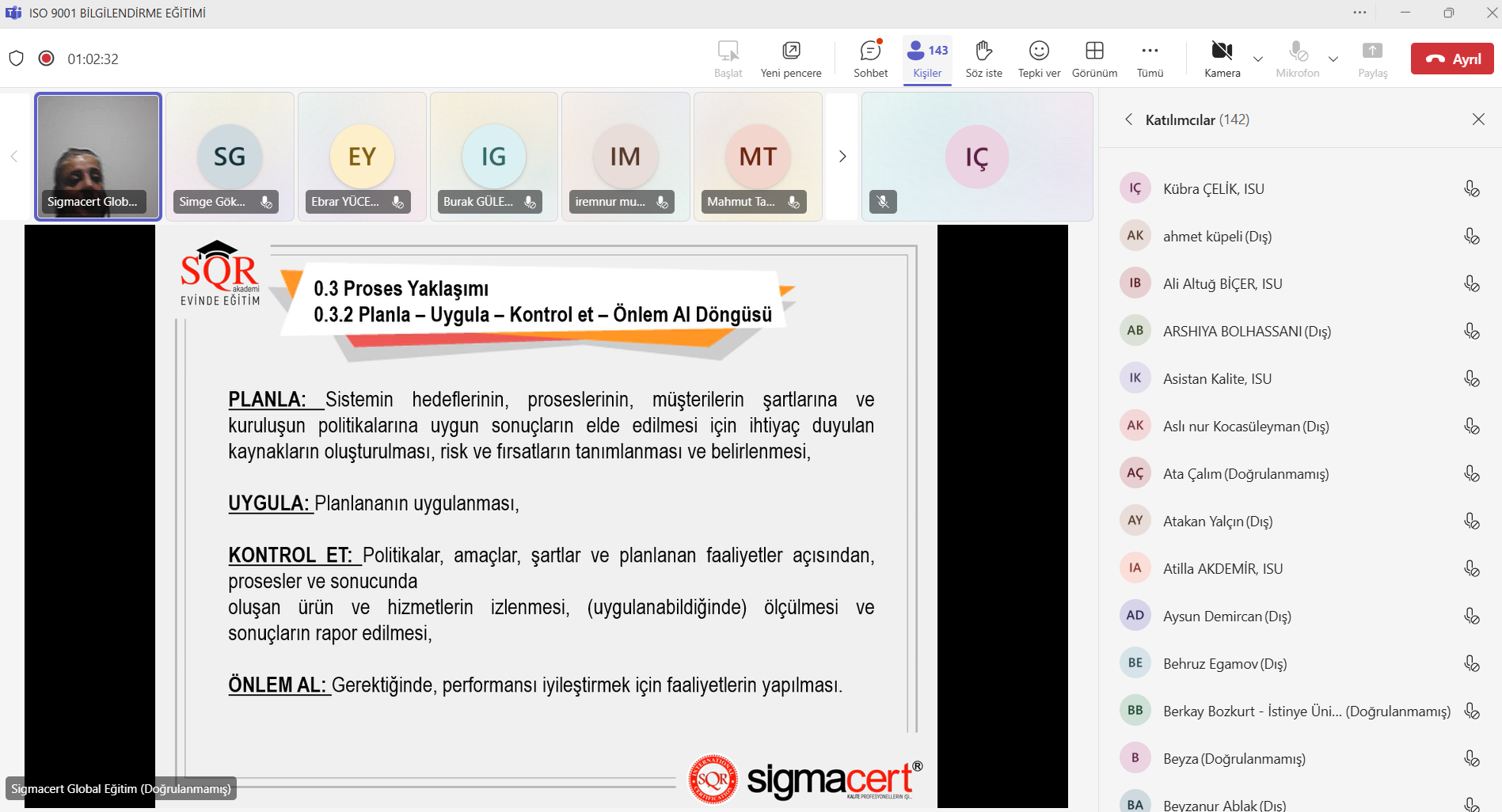1502x812 pixels.
Task: Turn on the Kamera
Action: coord(1222,59)
